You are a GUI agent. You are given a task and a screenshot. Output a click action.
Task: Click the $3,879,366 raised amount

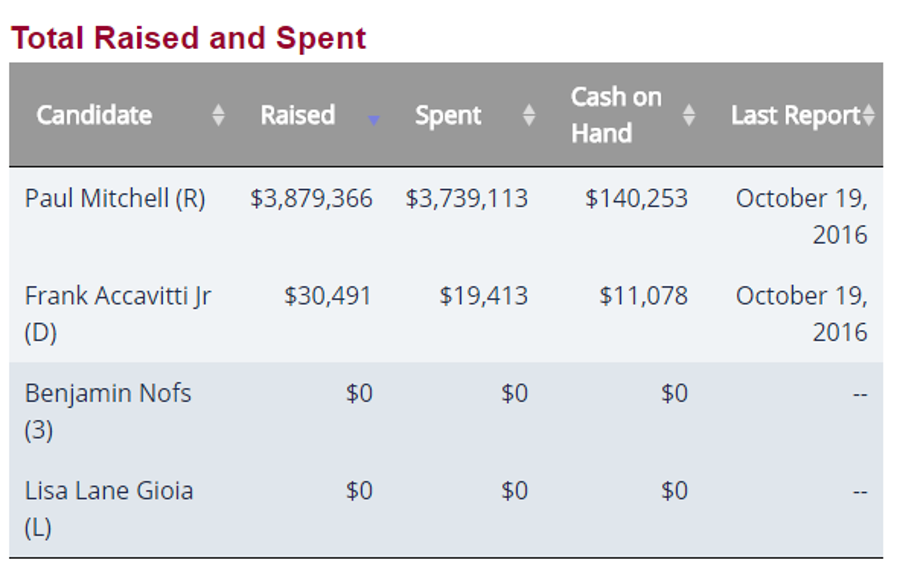point(311,198)
